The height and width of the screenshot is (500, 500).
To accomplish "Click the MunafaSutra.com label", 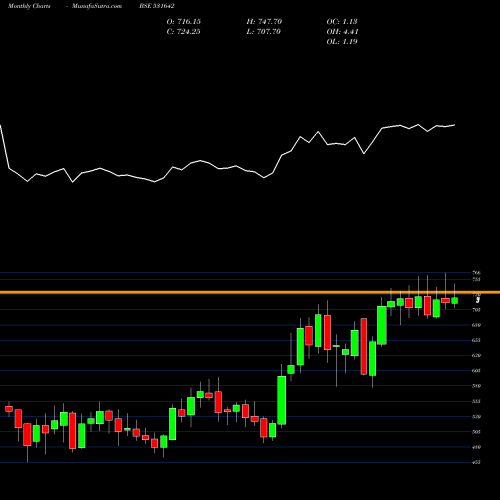I will pyautogui.click(x=97, y=6).
